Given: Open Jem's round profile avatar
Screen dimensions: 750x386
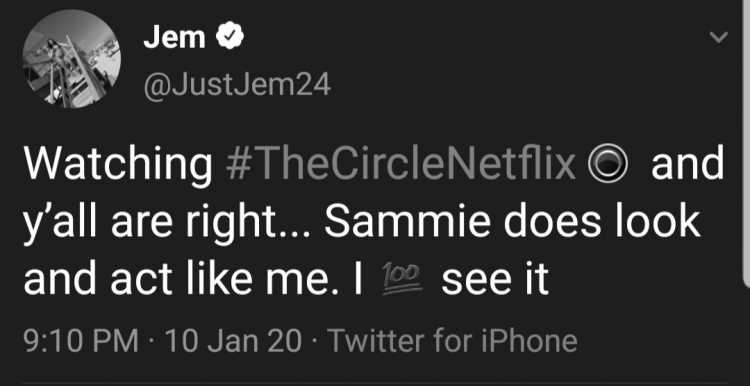Looking at the screenshot, I should 72,59.
